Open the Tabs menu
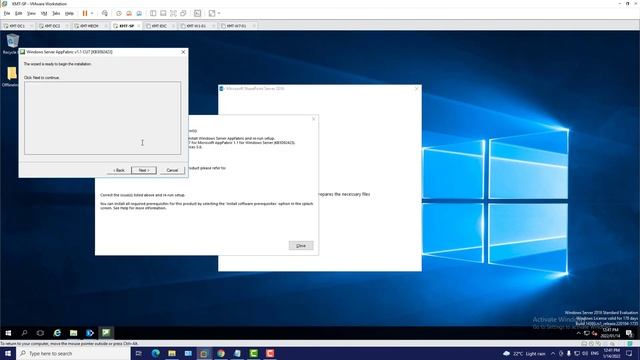 (x=56, y=13)
